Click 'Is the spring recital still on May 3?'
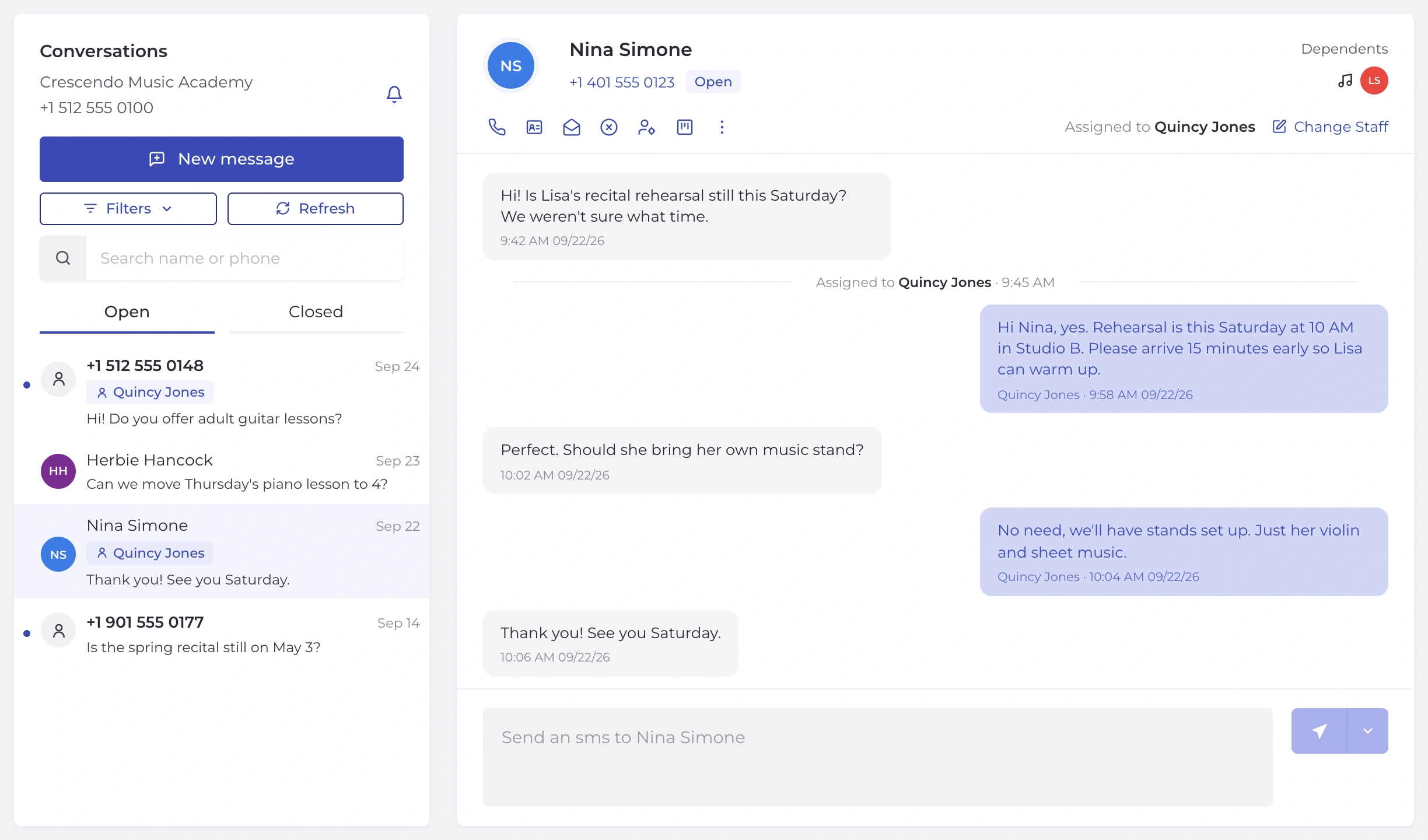 pos(204,647)
